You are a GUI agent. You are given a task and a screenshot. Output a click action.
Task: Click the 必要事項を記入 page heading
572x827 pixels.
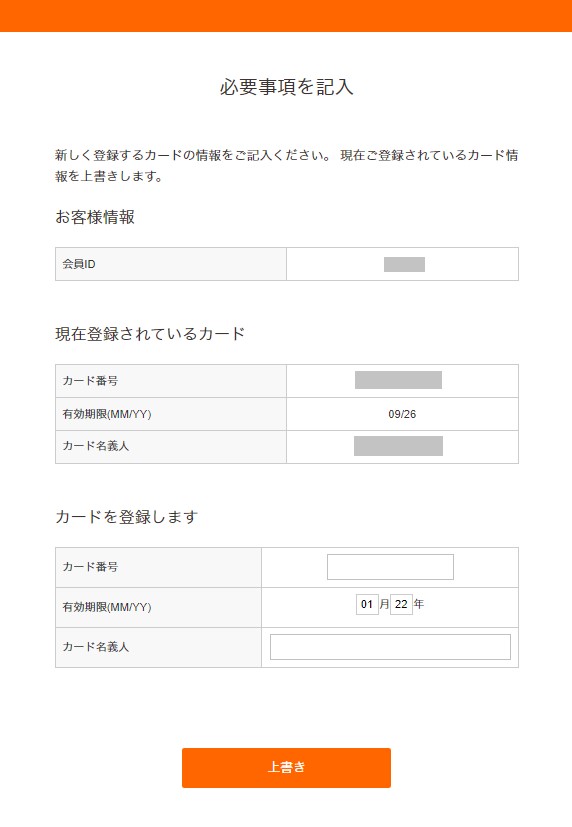[x=286, y=87]
